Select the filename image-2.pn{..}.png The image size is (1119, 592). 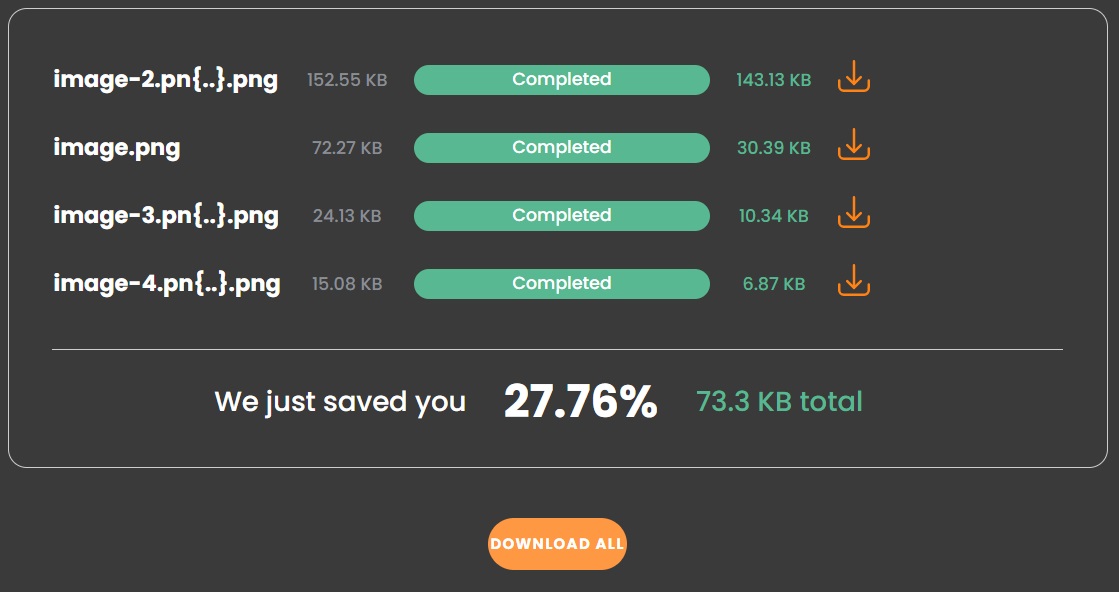tap(166, 79)
